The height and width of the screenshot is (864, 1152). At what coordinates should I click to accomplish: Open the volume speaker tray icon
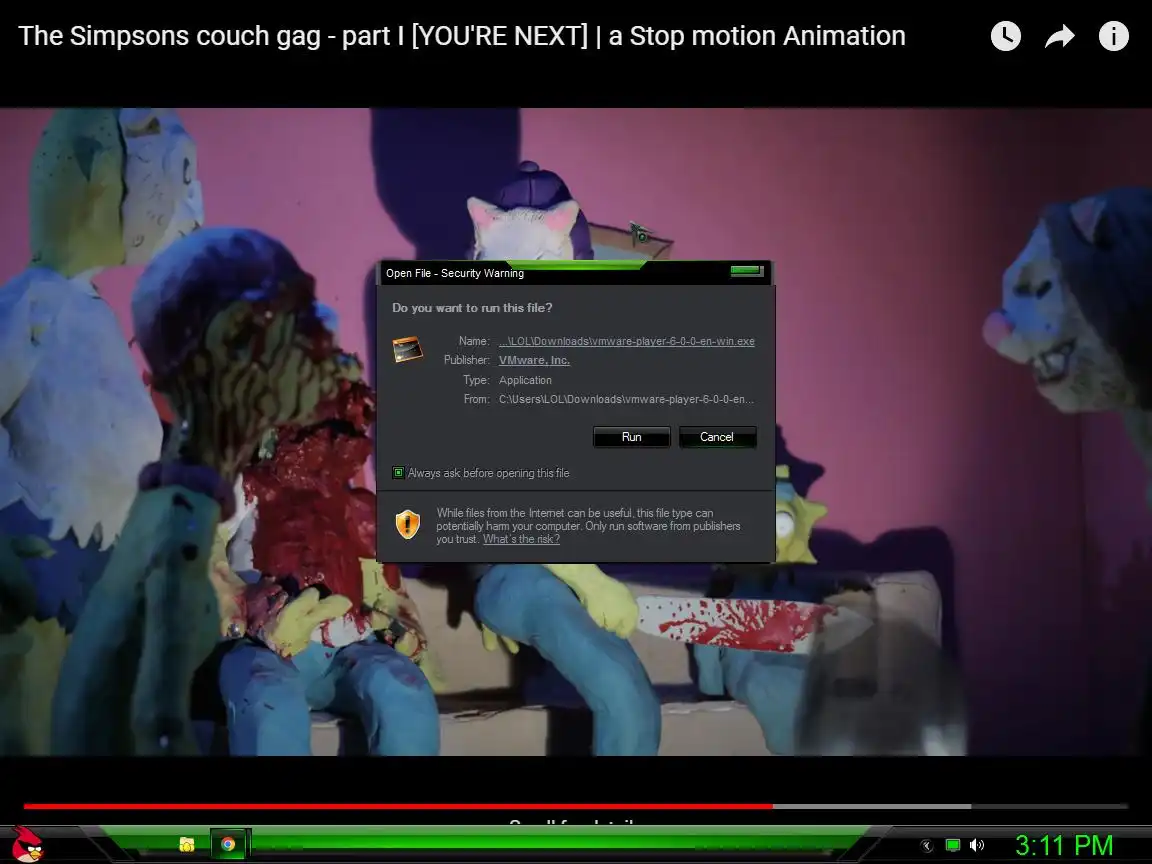976,845
